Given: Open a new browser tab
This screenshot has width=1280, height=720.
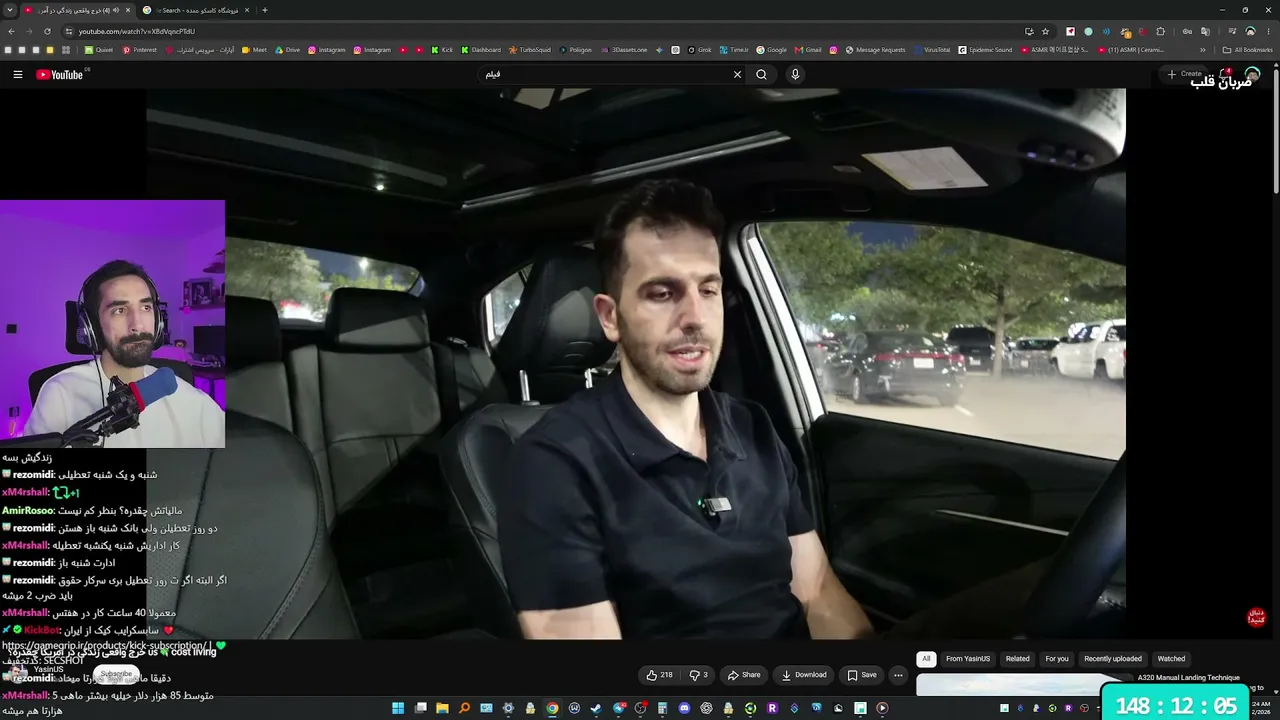Looking at the screenshot, I should (264, 10).
